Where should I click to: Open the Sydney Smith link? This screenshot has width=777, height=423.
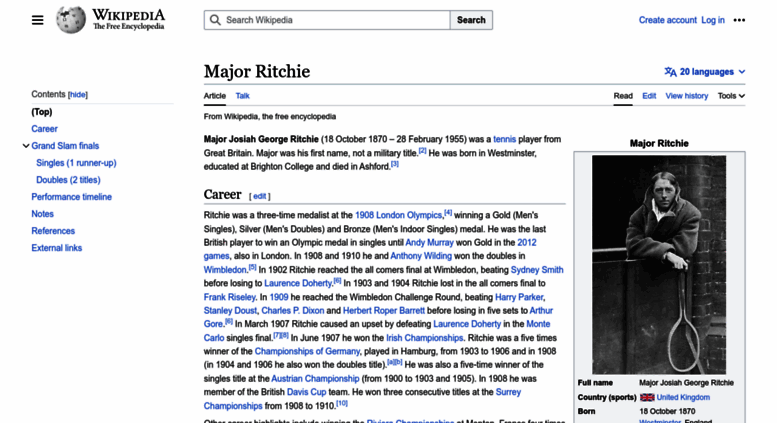click(x=537, y=270)
